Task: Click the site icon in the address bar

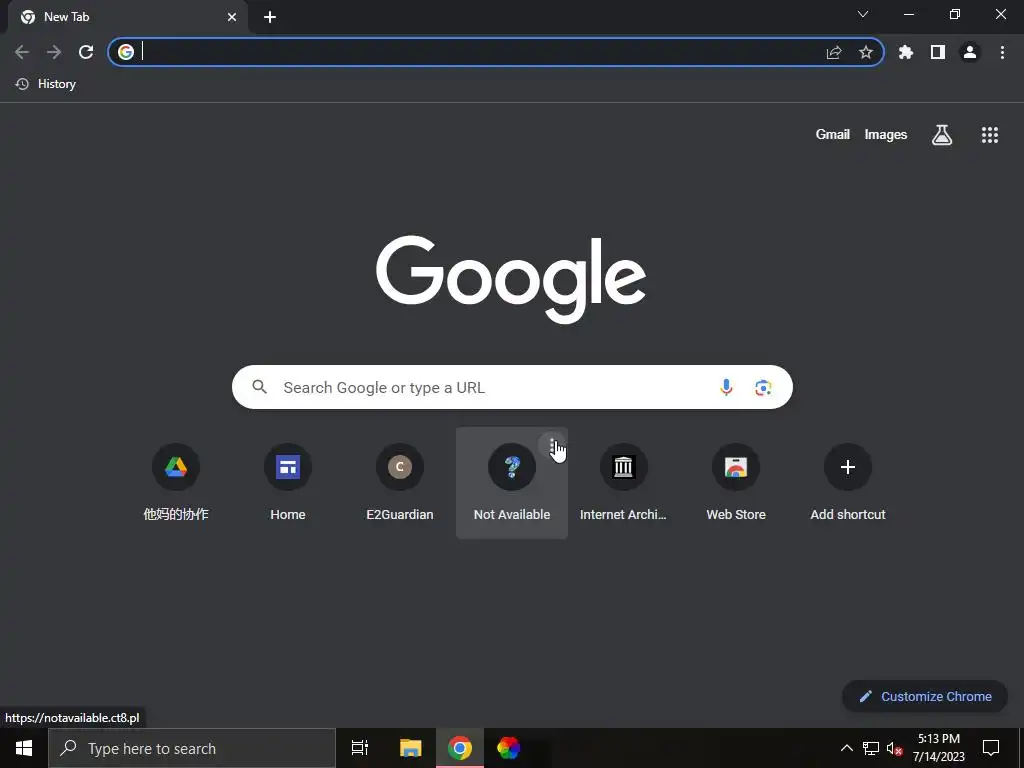Action: 126,52
